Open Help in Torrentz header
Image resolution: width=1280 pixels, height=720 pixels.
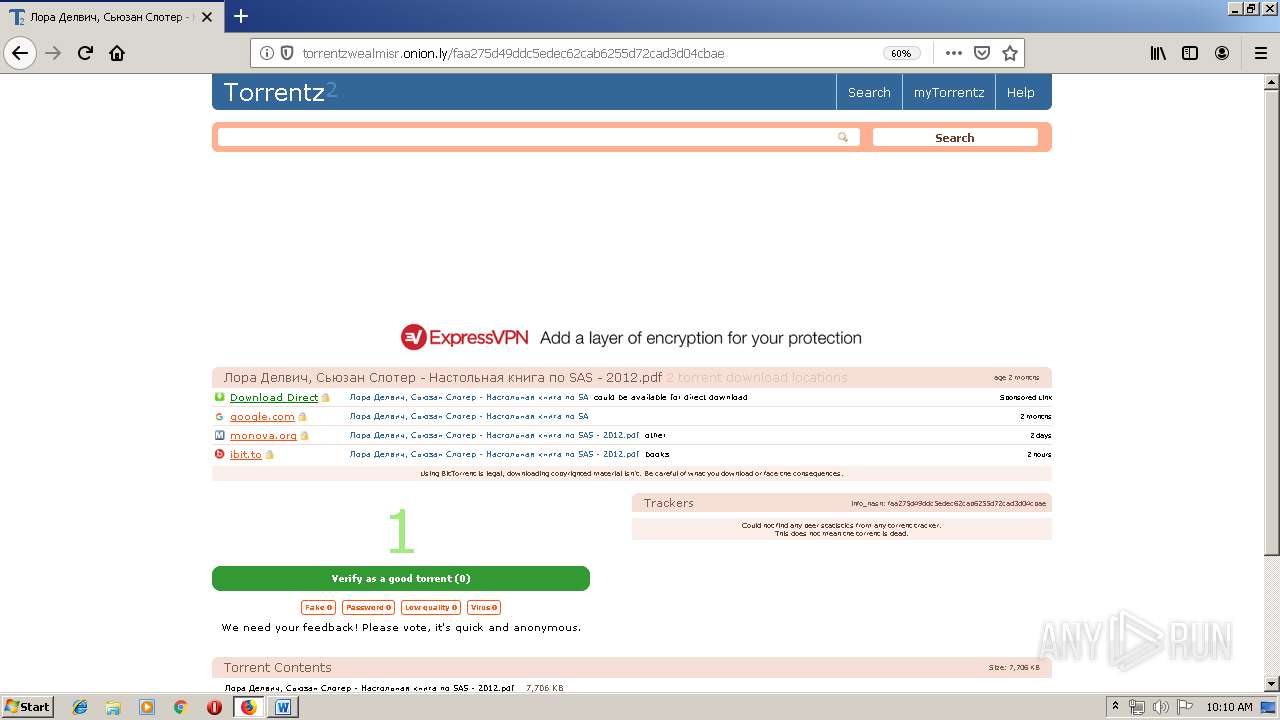click(1020, 92)
